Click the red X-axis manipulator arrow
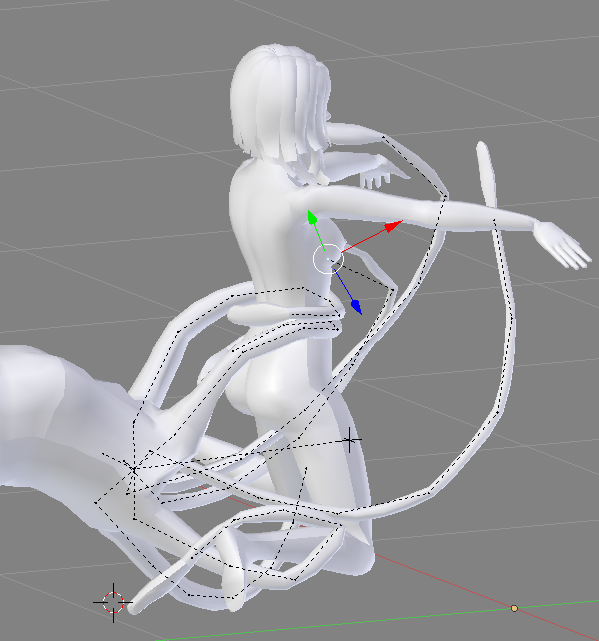 coord(394,226)
